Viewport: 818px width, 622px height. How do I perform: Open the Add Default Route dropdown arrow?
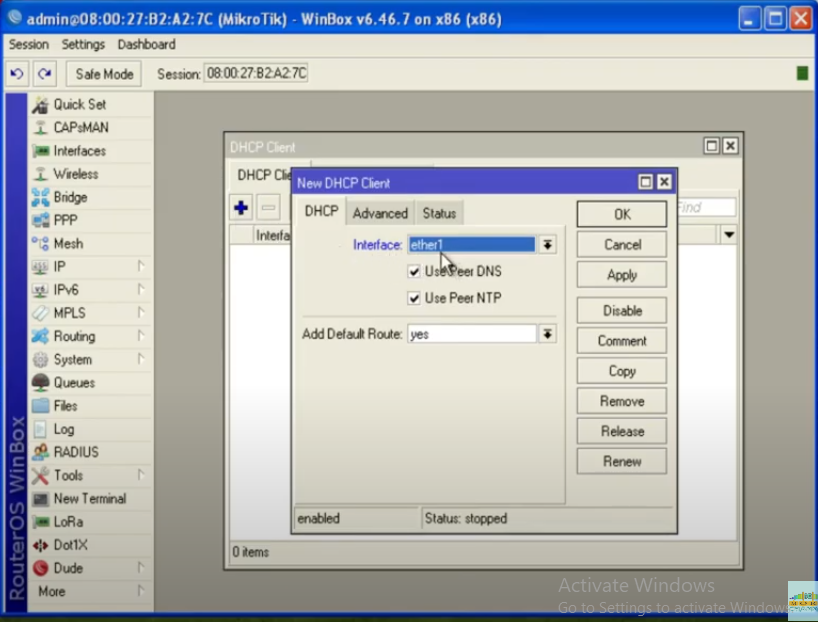click(x=547, y=334)
